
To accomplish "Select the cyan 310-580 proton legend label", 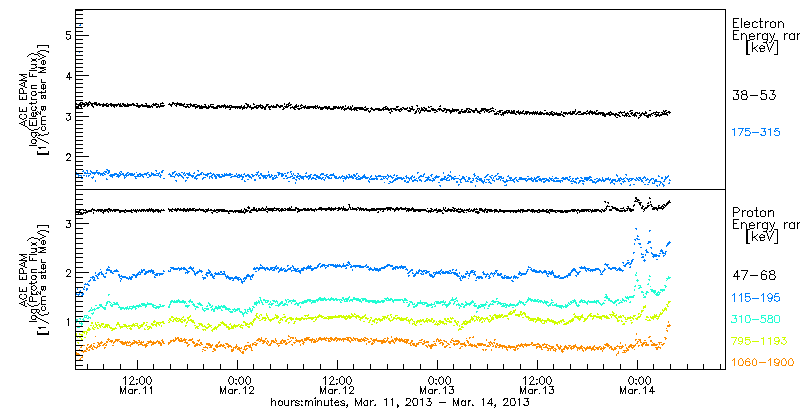I will coord(756,320).
